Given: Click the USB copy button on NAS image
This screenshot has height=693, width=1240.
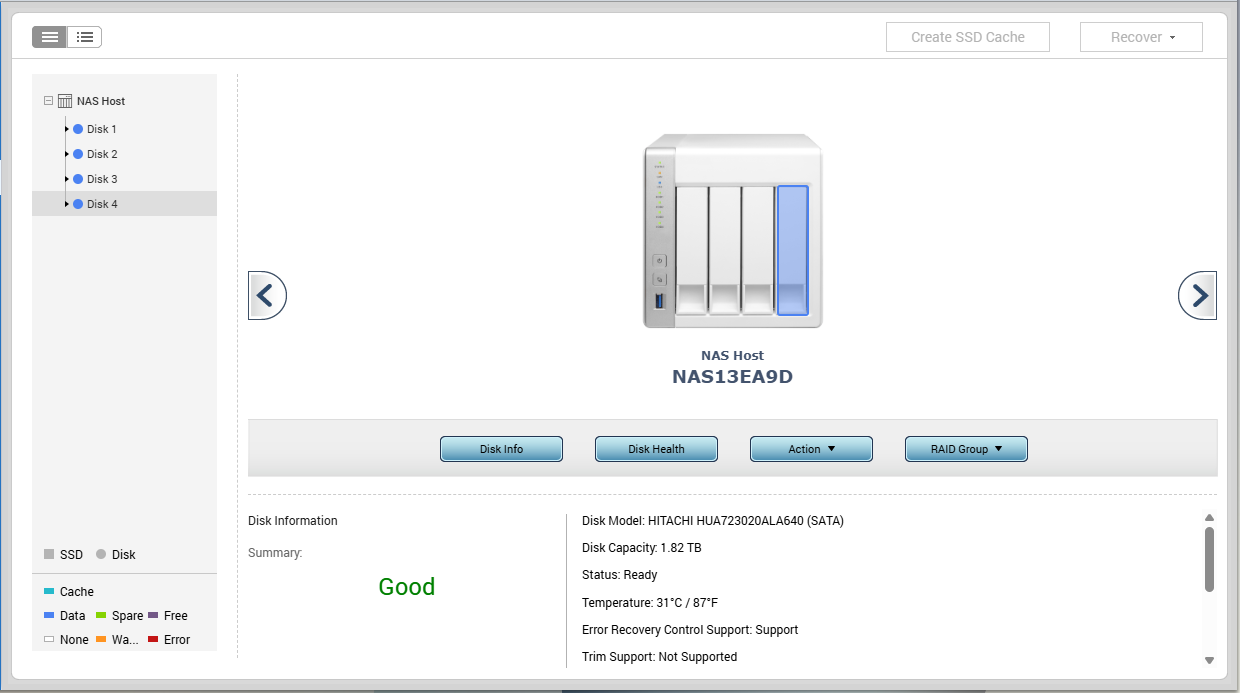Looking at the screenshot, I should coord(659,279).
